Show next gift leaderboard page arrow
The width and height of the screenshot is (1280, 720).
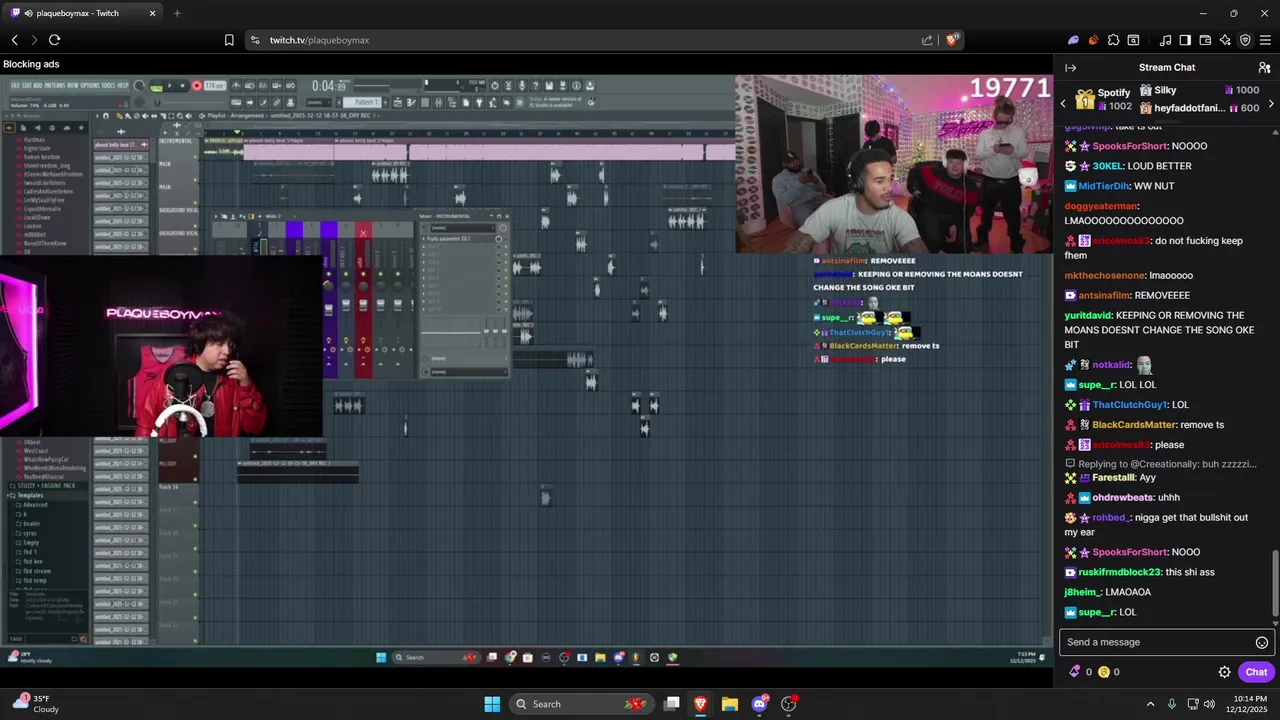(x=1271, y=103)
